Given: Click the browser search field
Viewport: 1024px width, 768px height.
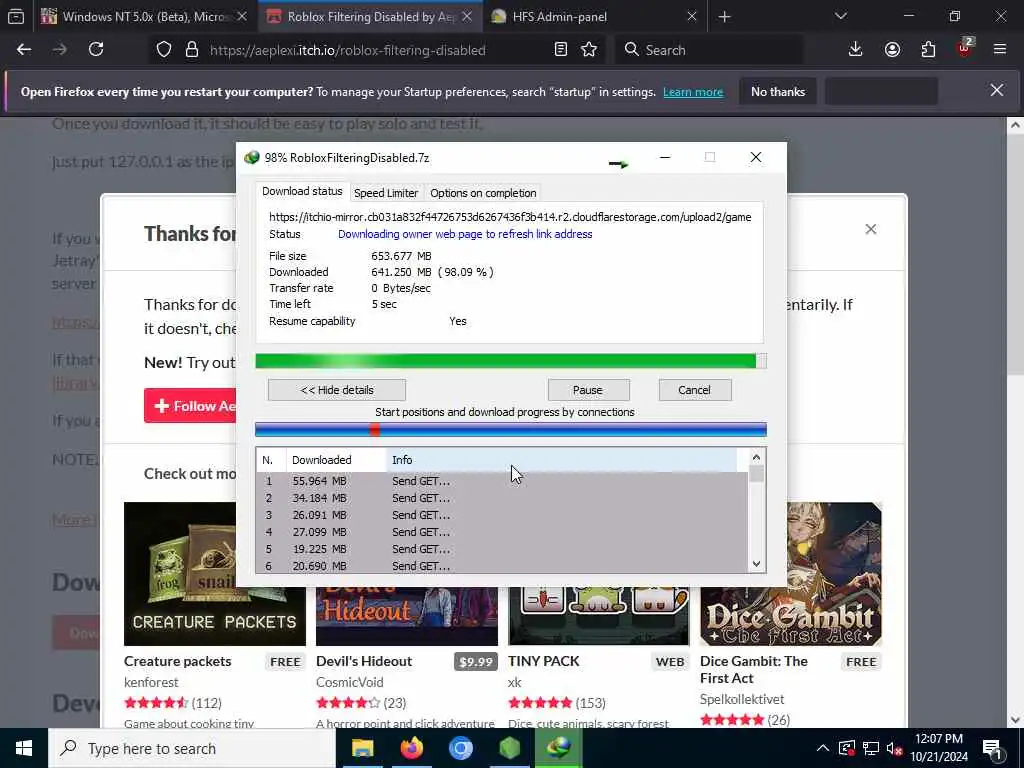Looking at the screenshot, I should (709, 50).
